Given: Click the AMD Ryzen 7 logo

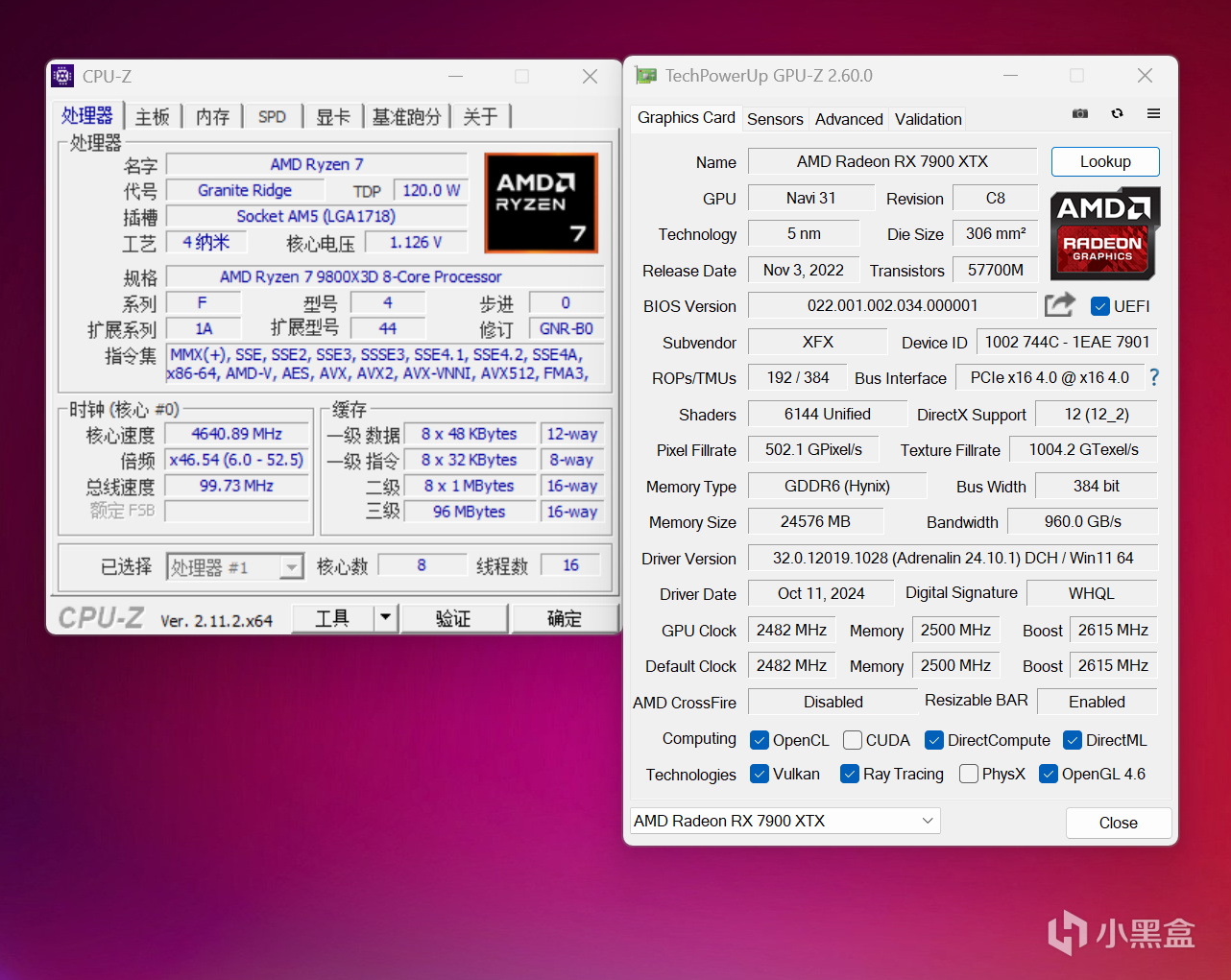Looking at the screenshot, I should click(x=541, y=203).
